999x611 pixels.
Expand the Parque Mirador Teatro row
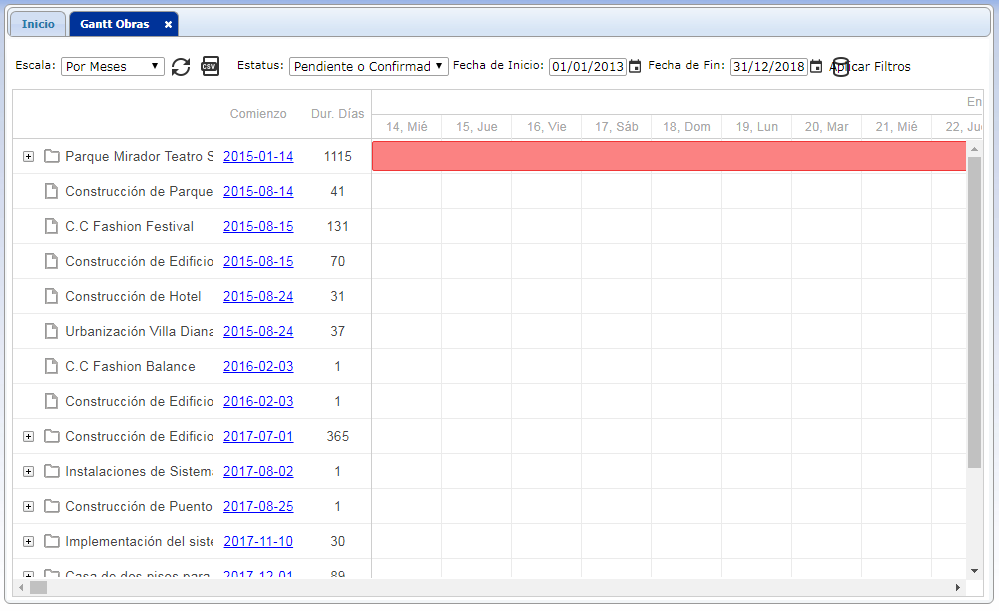[28, 156]
